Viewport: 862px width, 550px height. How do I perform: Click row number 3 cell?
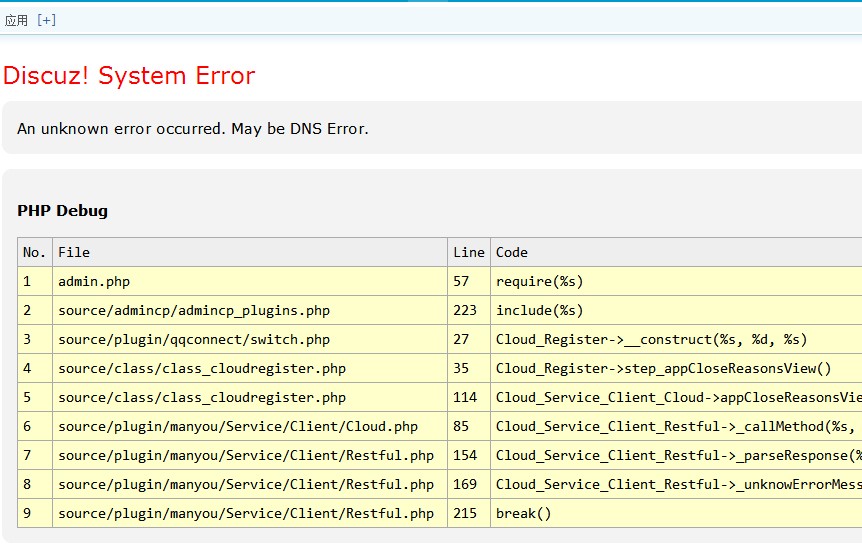click(35, 339)
